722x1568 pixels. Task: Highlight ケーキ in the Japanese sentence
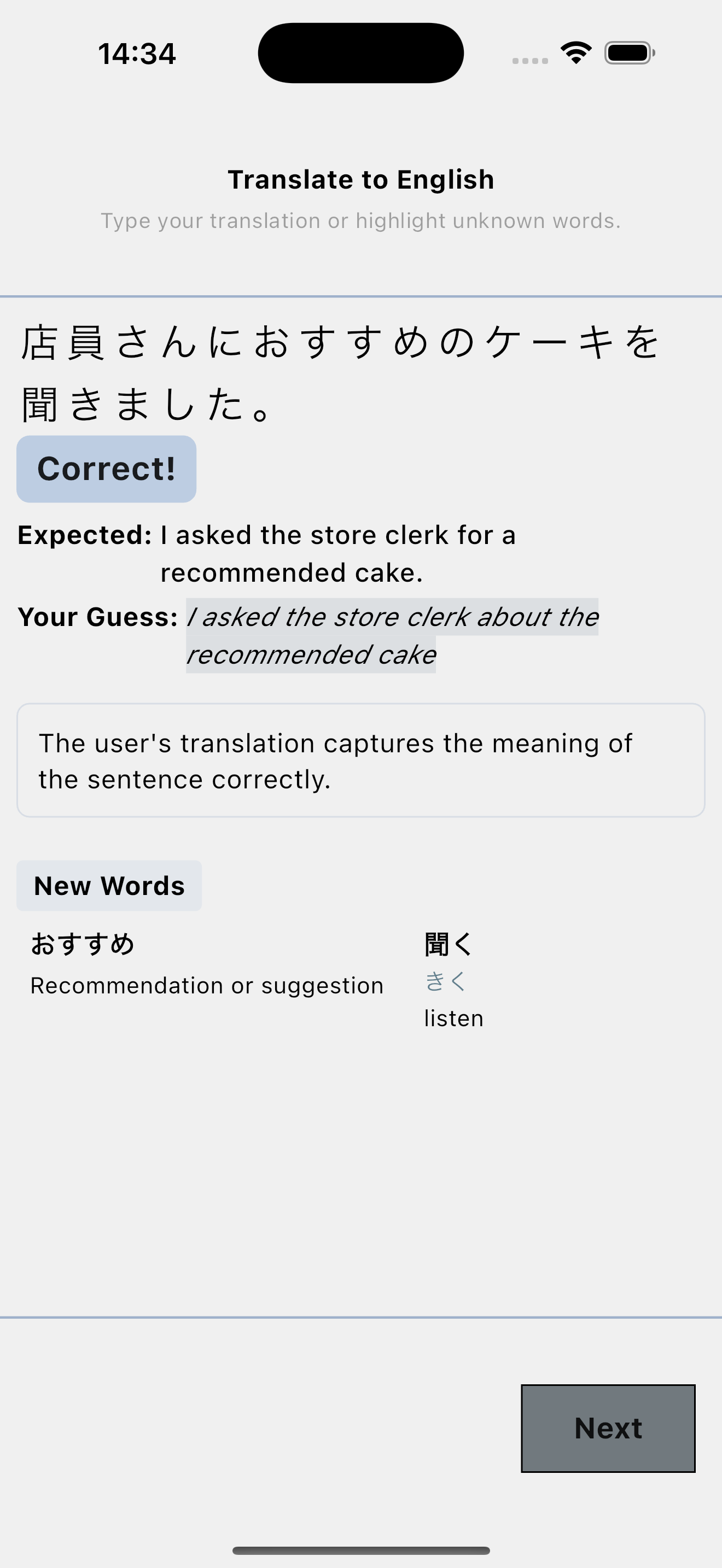coord(549,343)
